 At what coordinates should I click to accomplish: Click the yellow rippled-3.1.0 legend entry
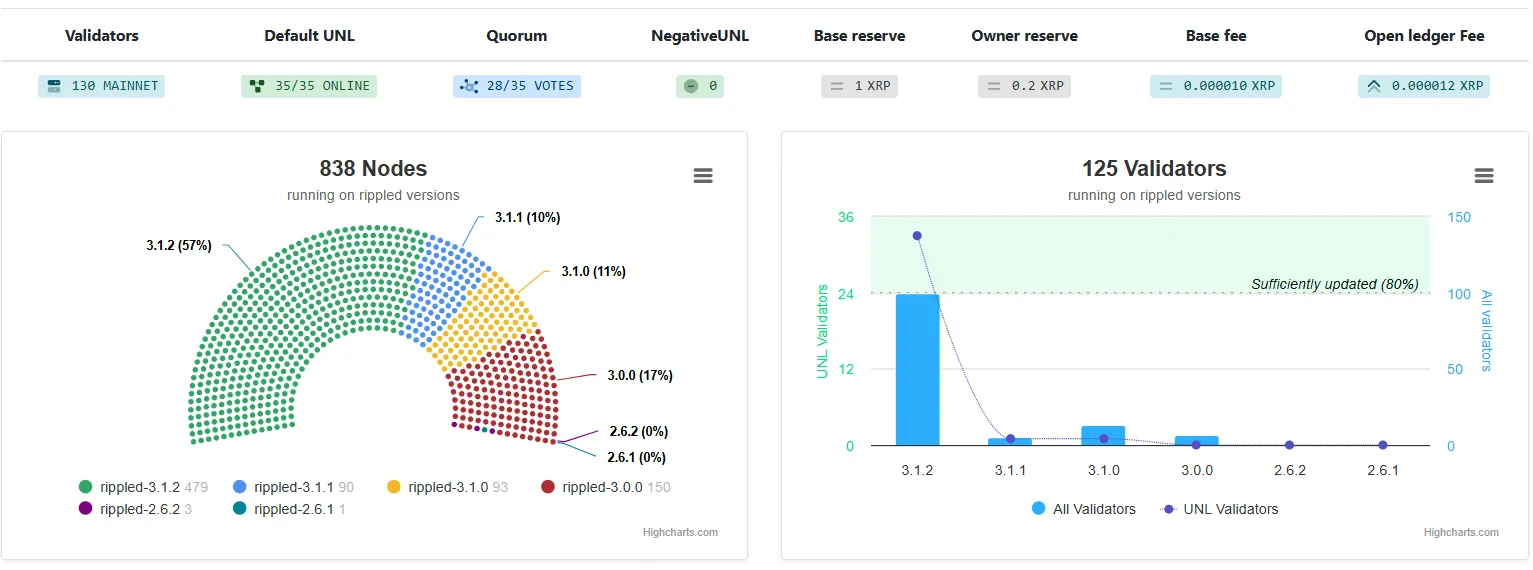coord(448,487)
